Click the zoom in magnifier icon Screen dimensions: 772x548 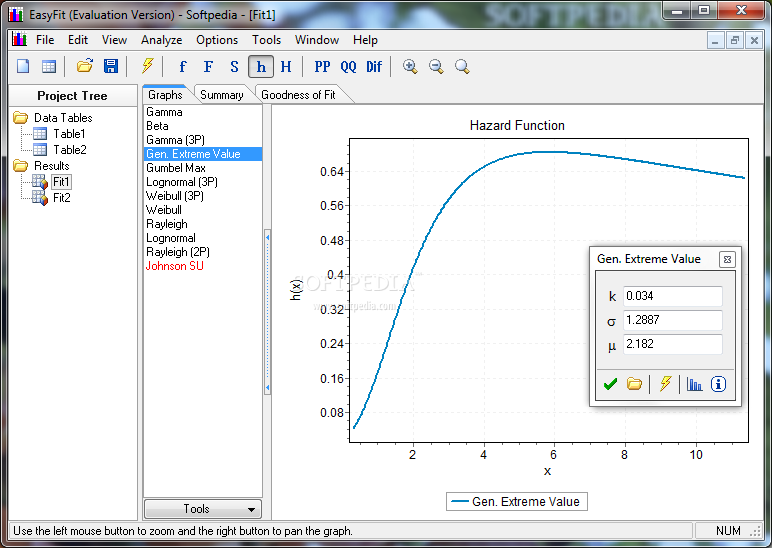click(410, 66)
